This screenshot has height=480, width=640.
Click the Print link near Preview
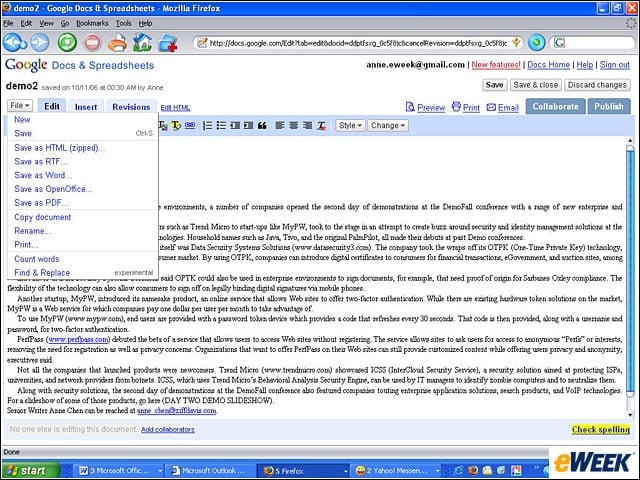click(x=466, y=107)
